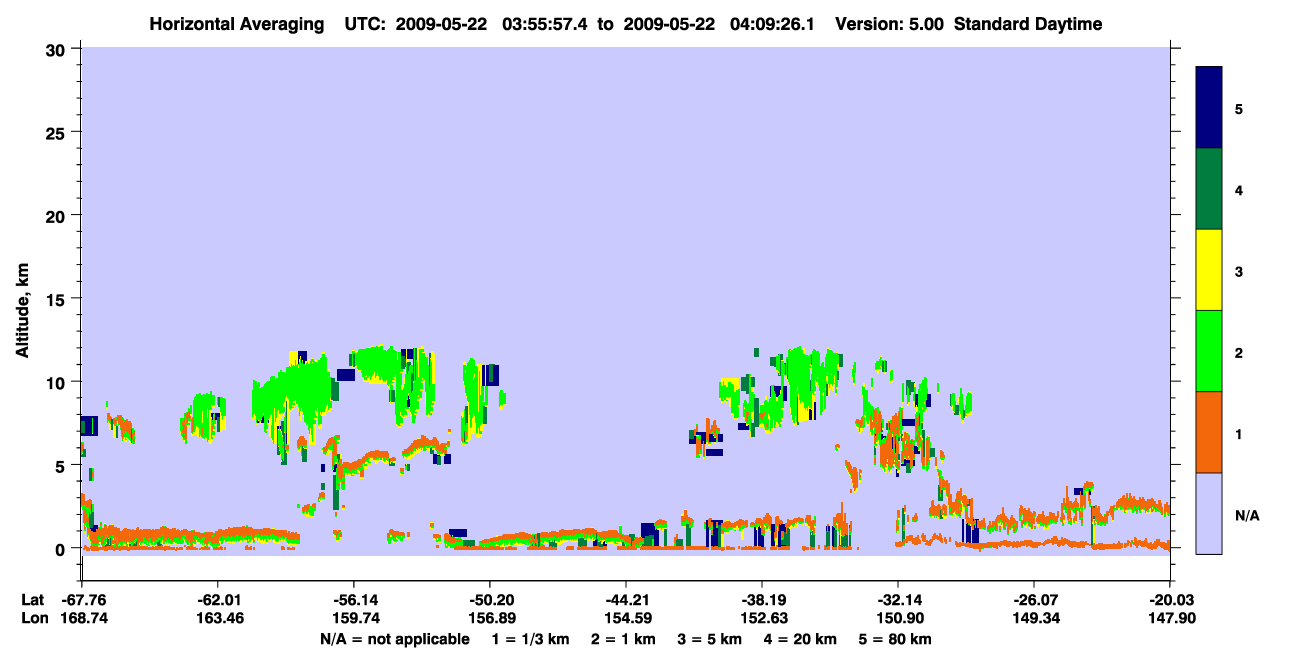Click longitude value 150.90
Screen dimensions: 1300x667
tap(898, 619)
